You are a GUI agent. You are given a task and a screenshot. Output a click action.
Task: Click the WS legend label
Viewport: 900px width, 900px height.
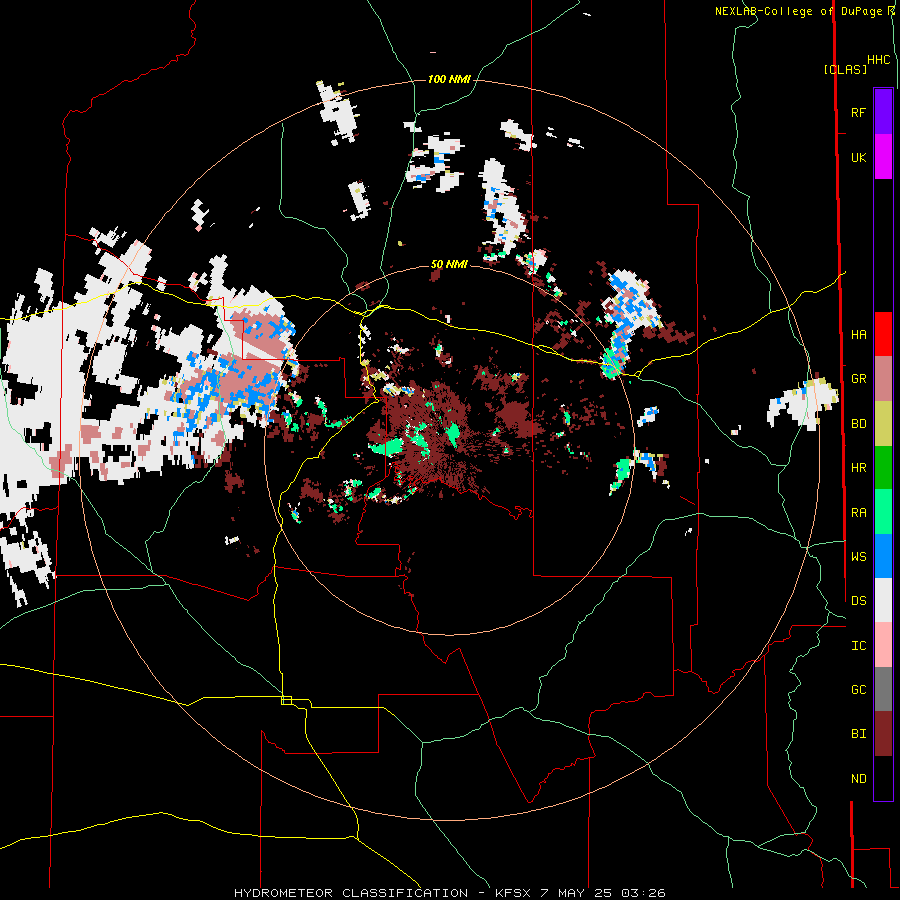pyautogui.click(x=858, y=556)
